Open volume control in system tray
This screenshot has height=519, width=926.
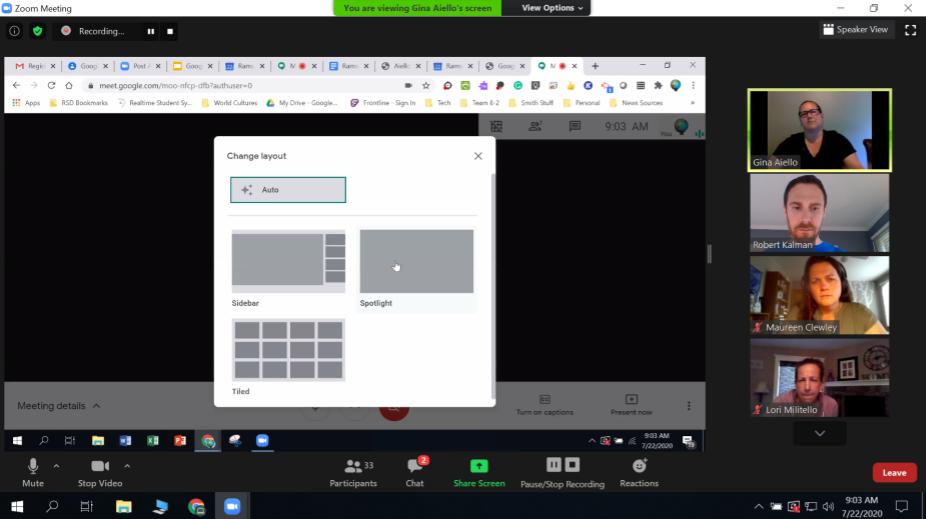(x=828, y=507)
